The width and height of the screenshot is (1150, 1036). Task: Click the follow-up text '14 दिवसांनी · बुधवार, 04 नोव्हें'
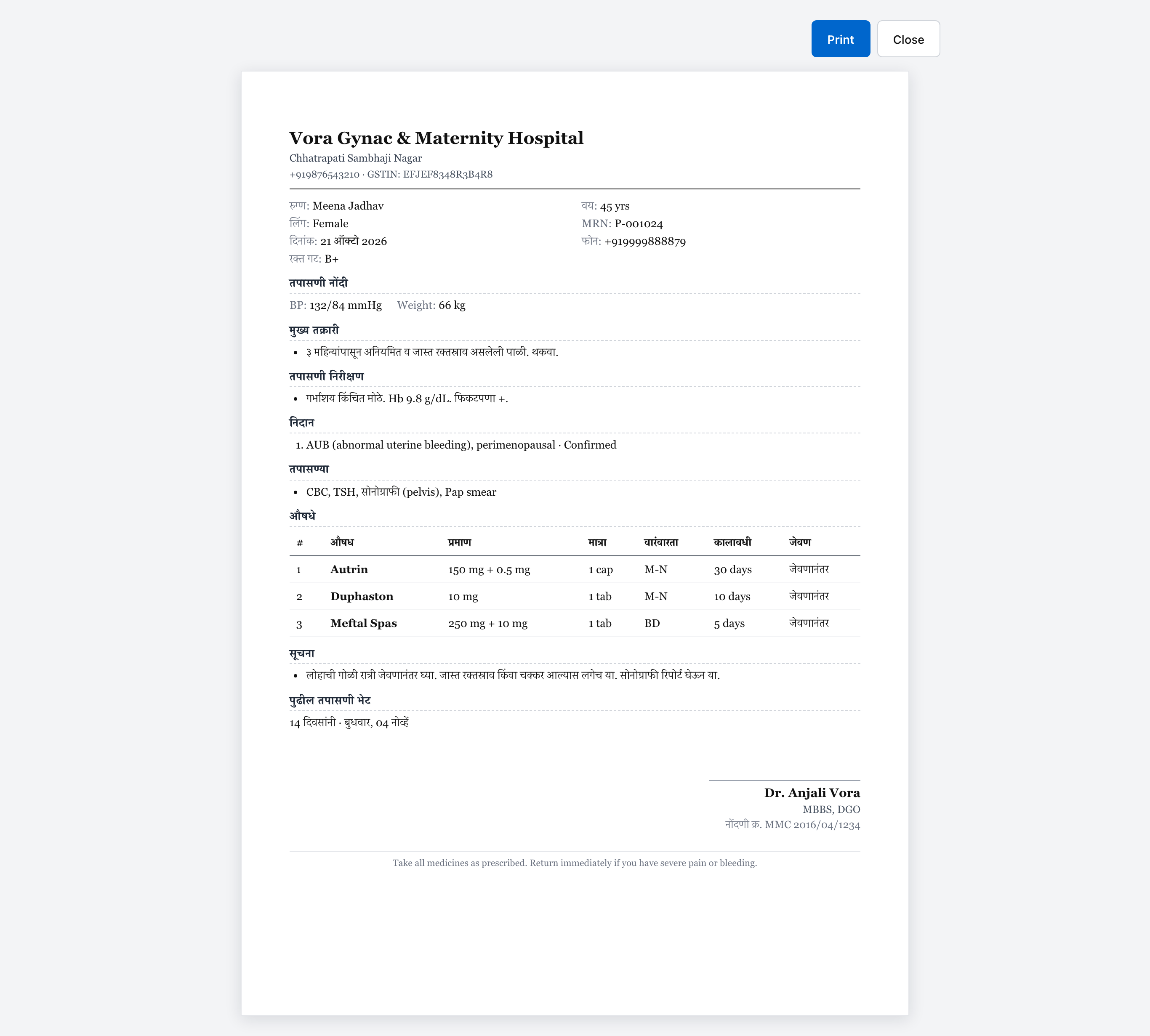349,723
